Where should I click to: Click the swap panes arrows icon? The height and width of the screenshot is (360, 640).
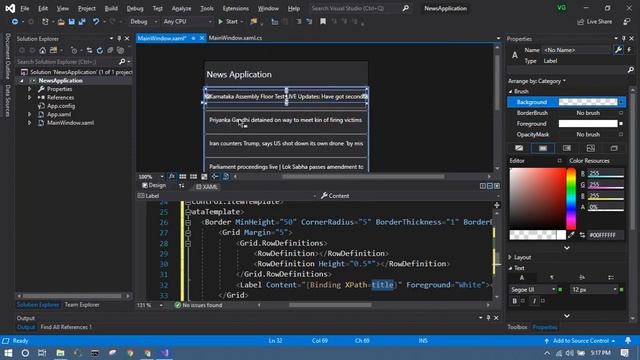181,186
